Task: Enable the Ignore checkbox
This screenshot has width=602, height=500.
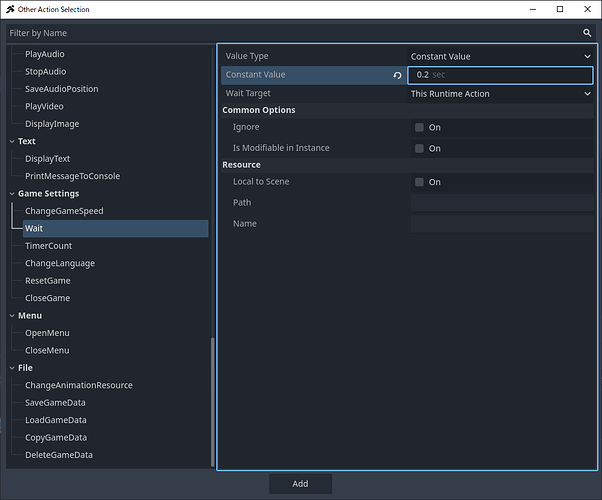Action: (419, 128)
